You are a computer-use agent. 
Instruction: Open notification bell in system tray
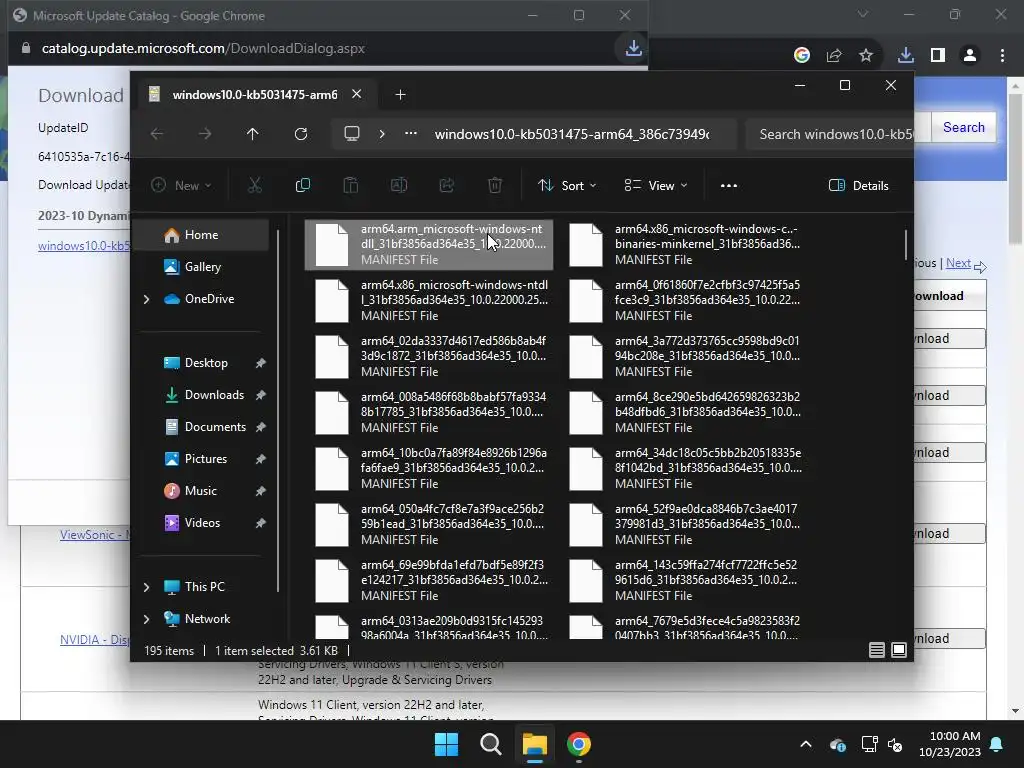[997, 744]
